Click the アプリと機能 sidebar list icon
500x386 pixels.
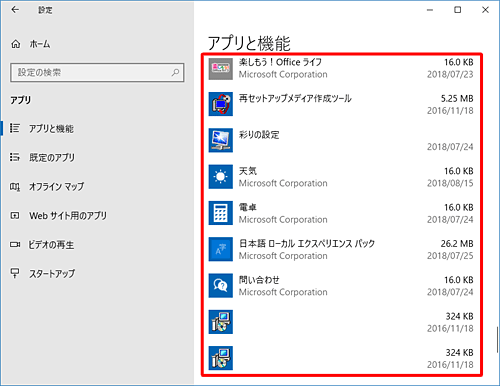[x=15, y=128]
